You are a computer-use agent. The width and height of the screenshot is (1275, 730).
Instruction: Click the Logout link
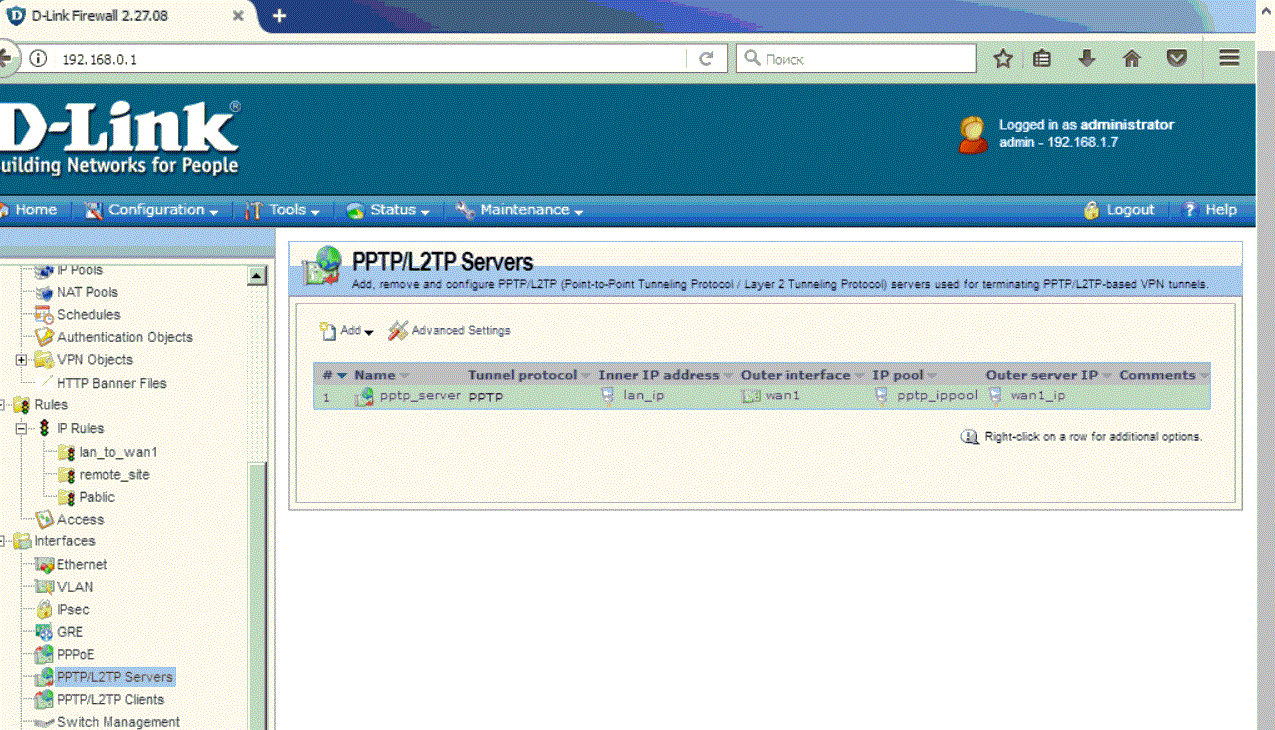click(1119, 210)
